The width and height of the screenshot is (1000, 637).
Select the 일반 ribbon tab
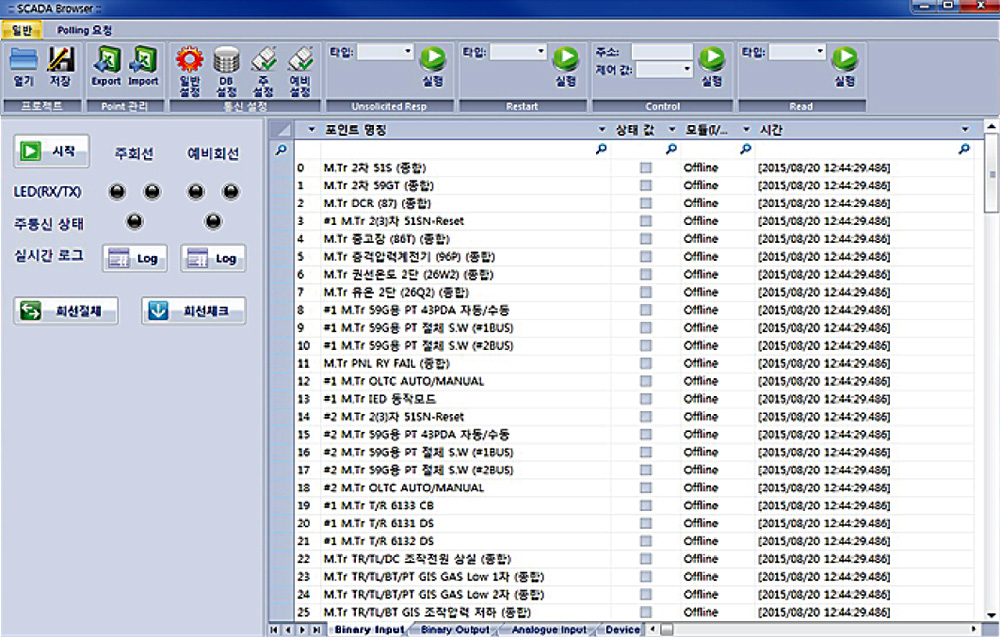click(x=22, y=30)
